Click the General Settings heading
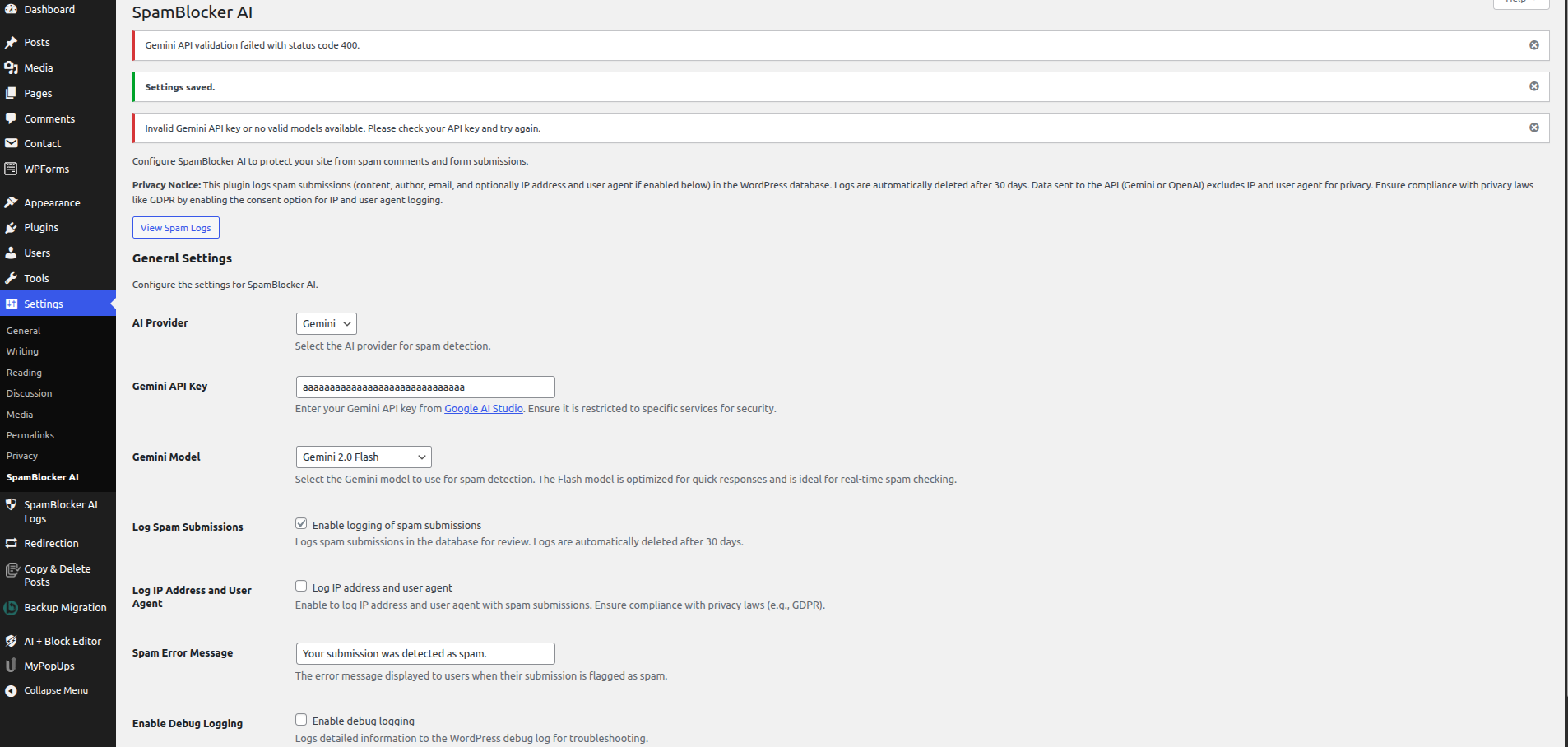 click(182, 258)
